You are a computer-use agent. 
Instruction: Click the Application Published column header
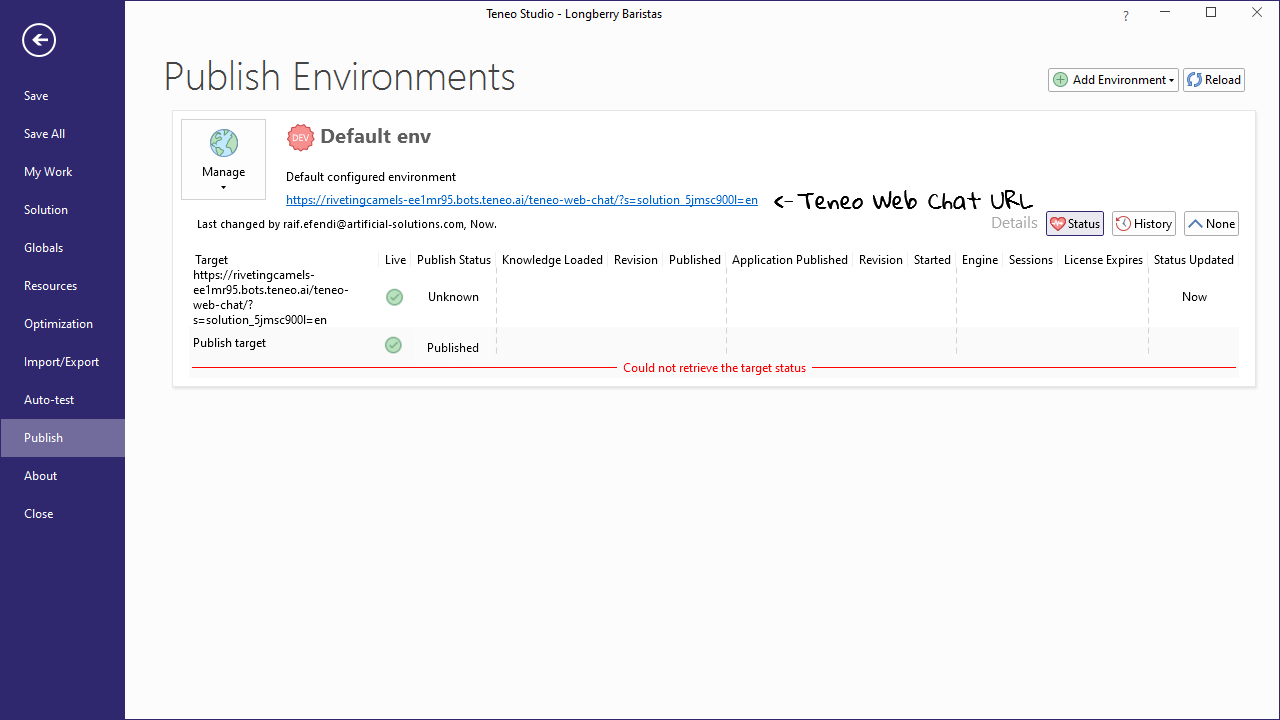point(790,260)
